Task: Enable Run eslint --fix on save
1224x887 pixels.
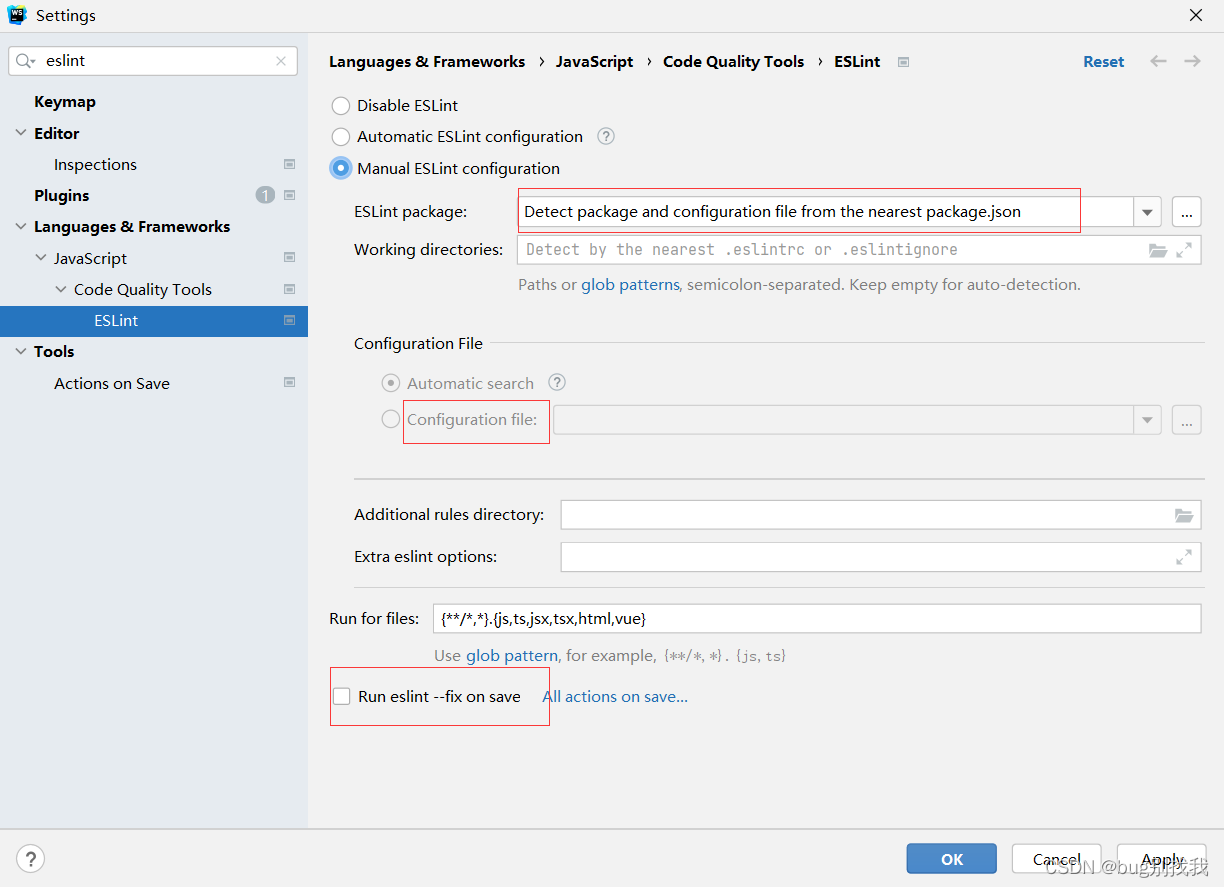Action: coord(342,696)
